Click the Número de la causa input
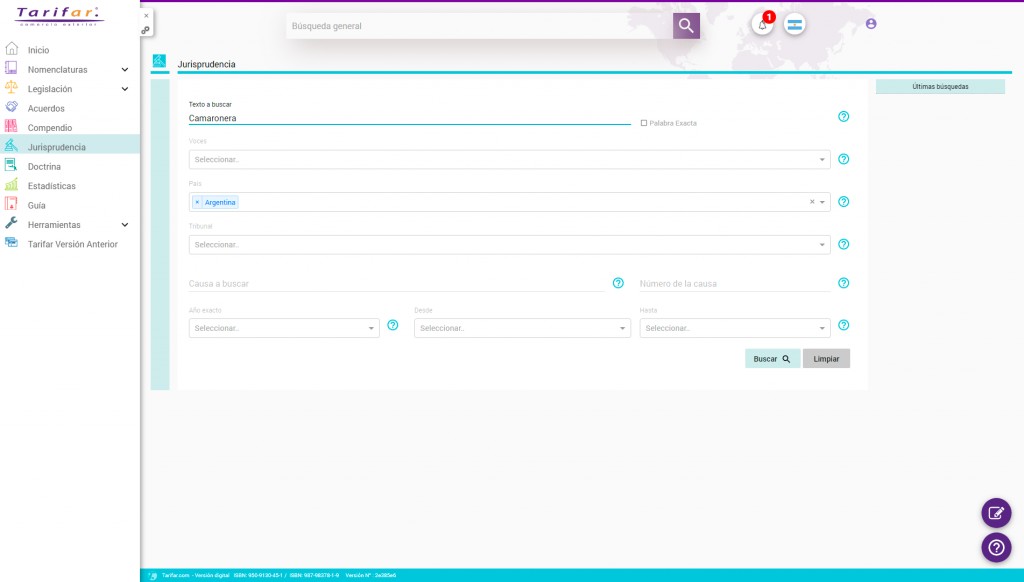 pyautogui.click(x=735, y=283)
